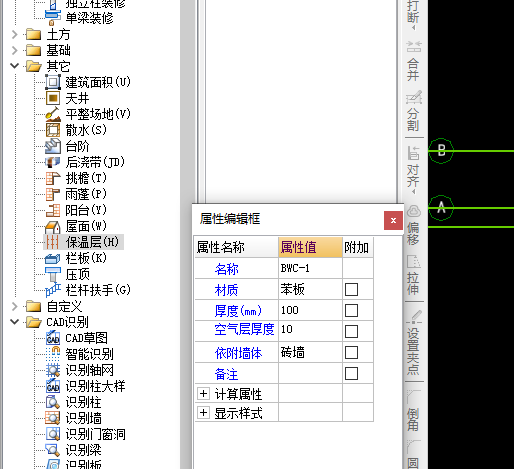
Task: Select the 阳台(Y) icon
Action: [53, 210]
